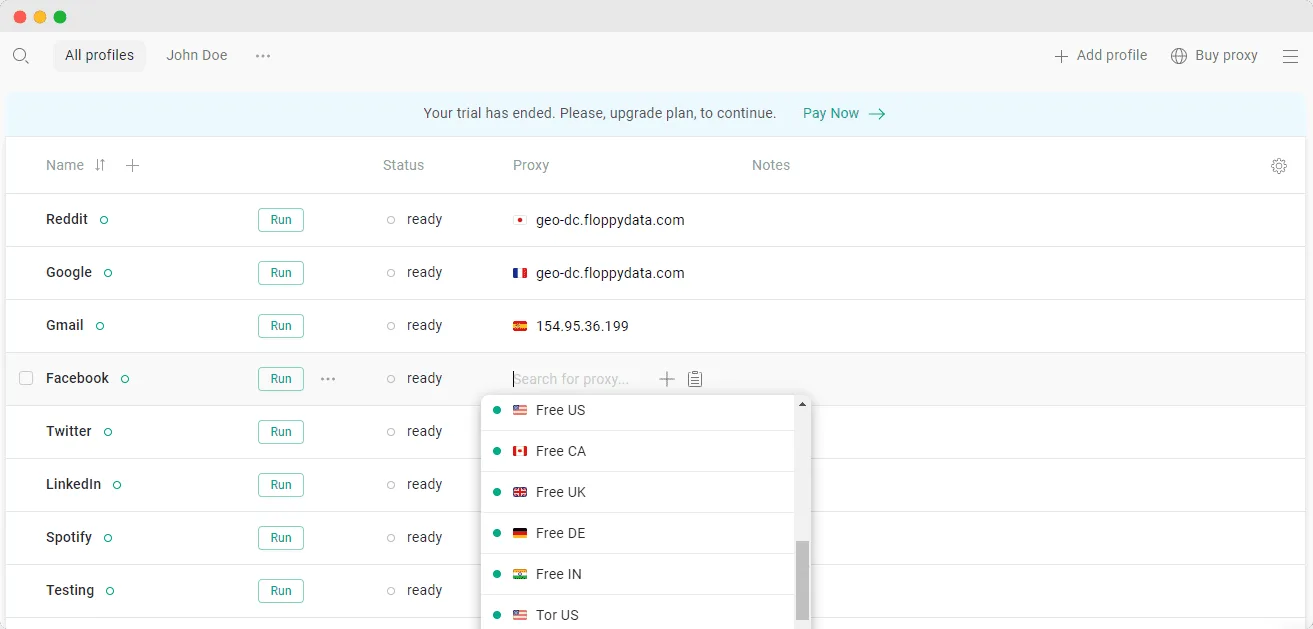Run the Twitter profile
This screenshot has height=629, width=1313.
coord(281,432)
